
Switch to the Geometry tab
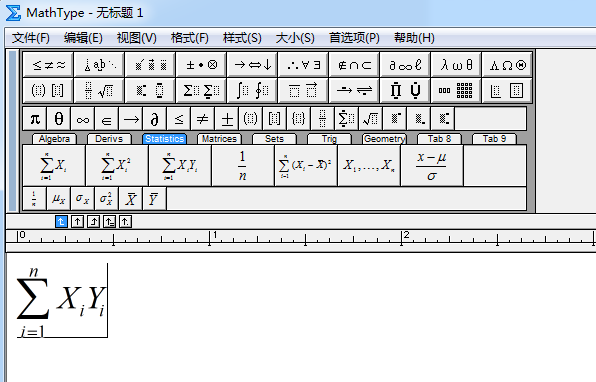384,139
